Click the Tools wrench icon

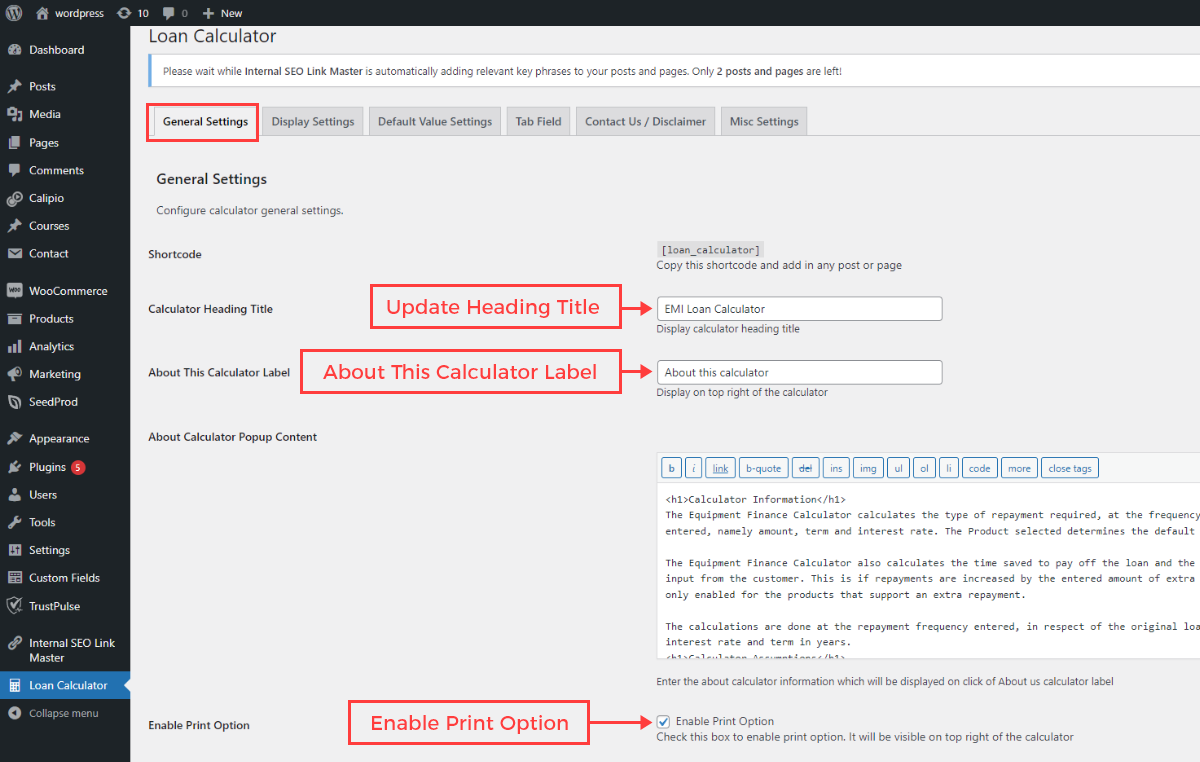[x=14, y=523]
